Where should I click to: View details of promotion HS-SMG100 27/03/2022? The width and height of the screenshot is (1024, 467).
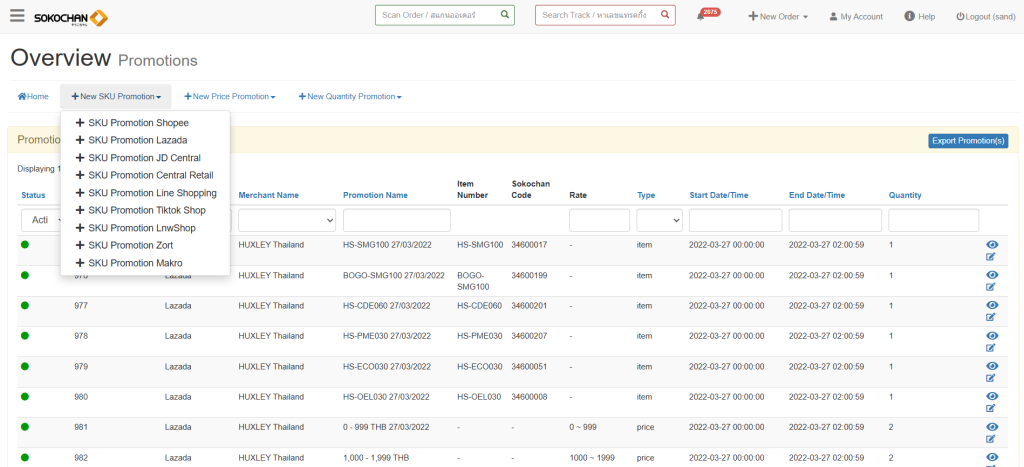click(991, 244)
